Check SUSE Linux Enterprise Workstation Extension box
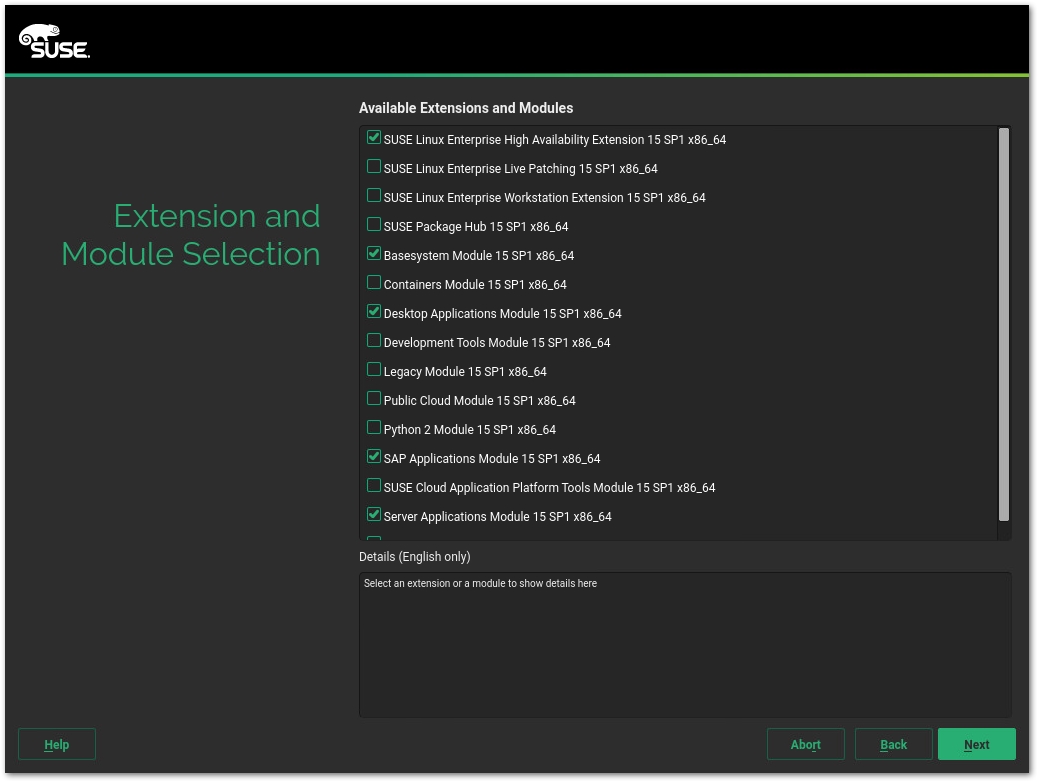 pyautogui.click(x=374, y=195)
